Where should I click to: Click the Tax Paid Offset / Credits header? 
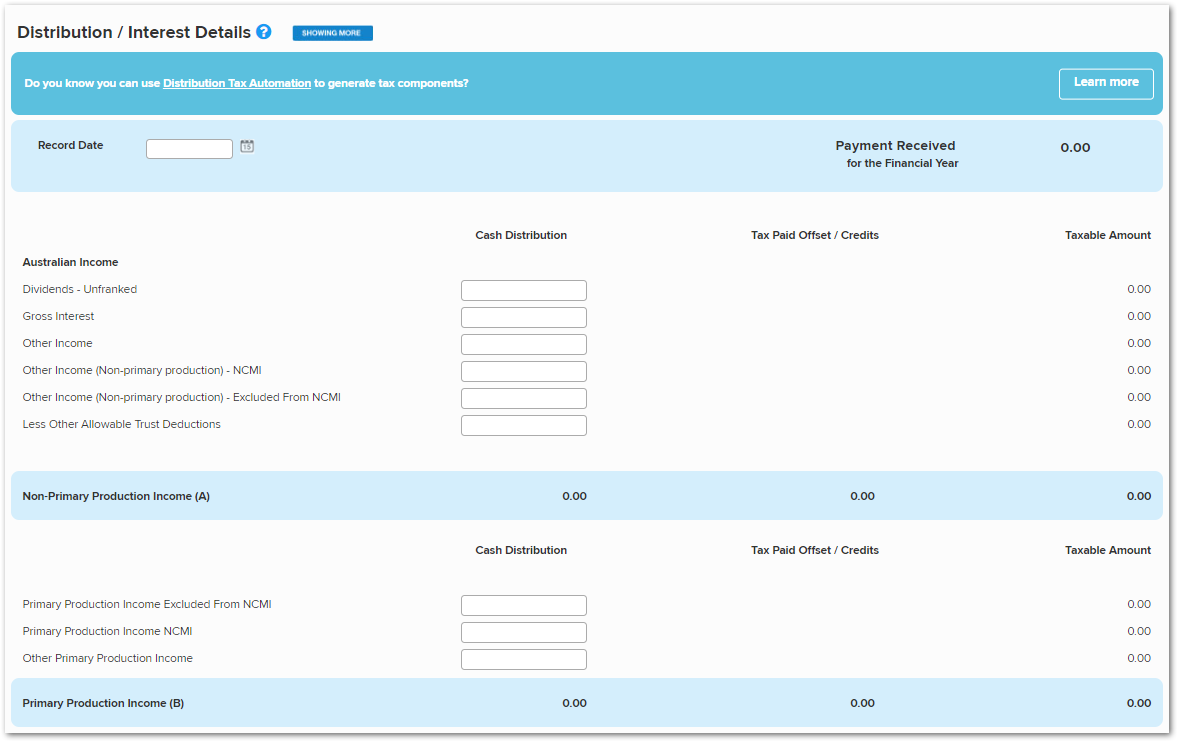pyautogui.click(x=814, y=235)
